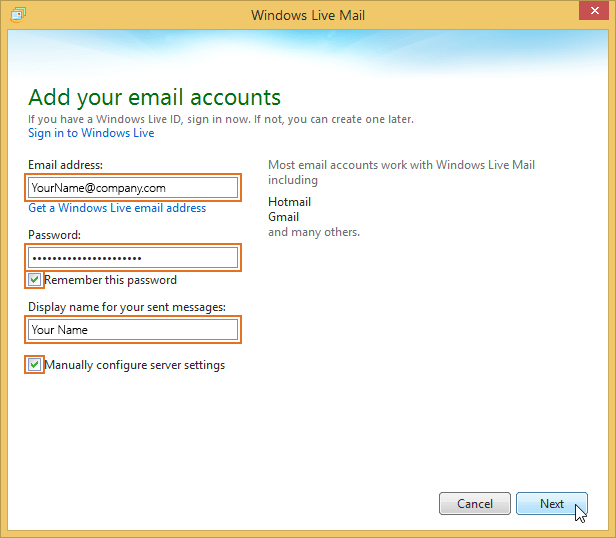Focus the Password field
This screenshot has width=616, height=538.
133,258
